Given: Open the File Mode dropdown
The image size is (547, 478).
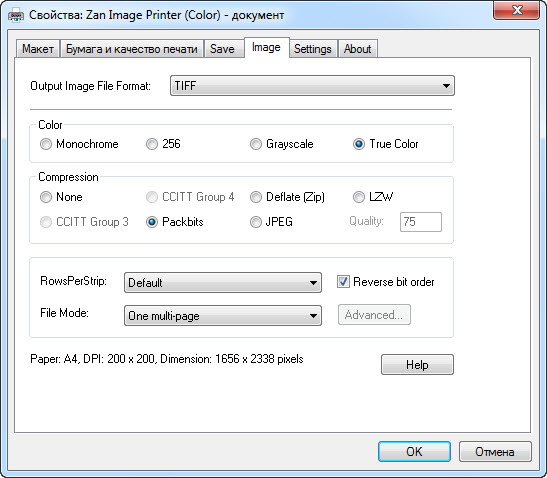Looking at the screenshot, I should pos(223,315).
